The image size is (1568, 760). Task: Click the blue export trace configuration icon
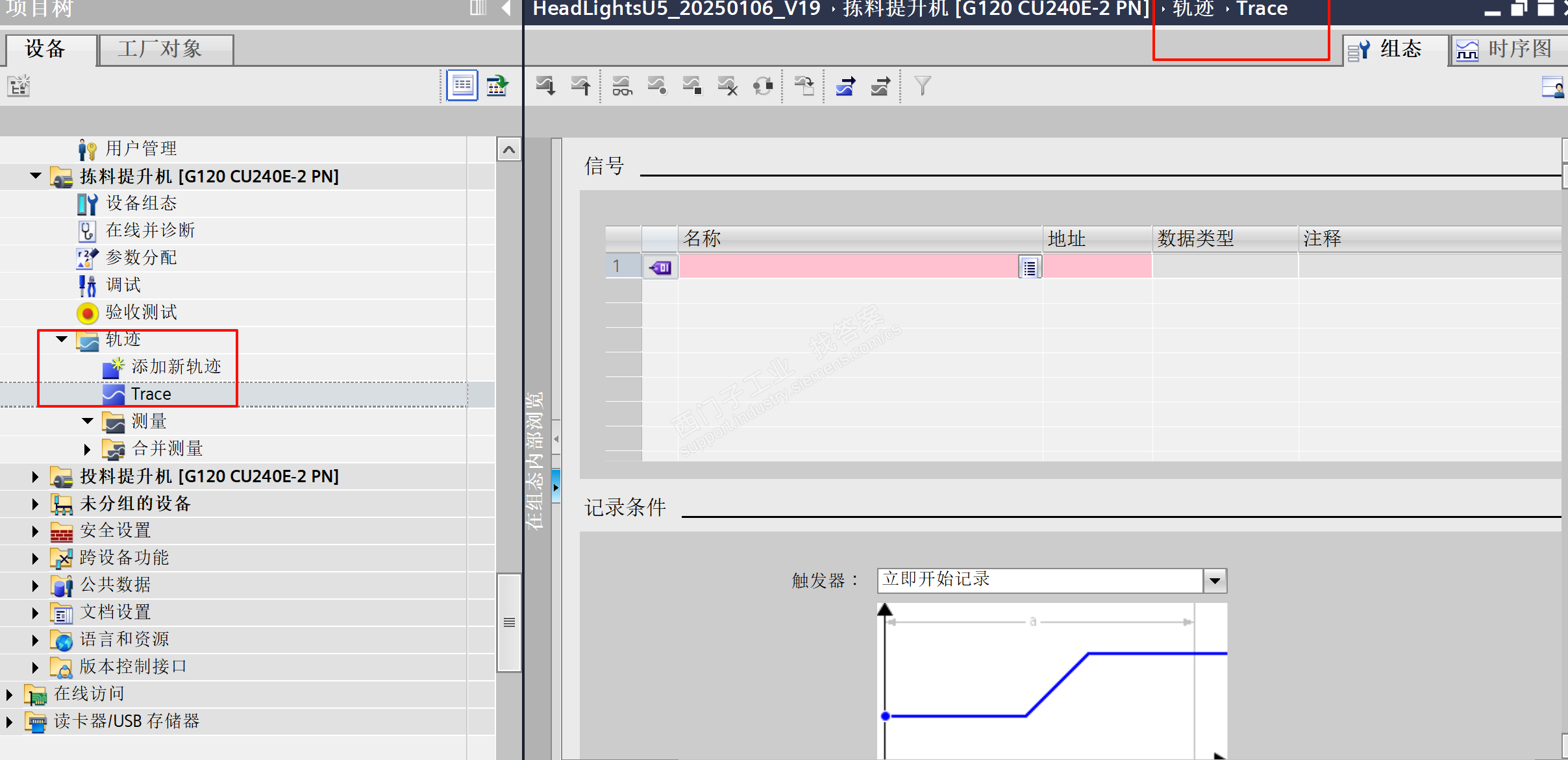(x=845, y=86)
